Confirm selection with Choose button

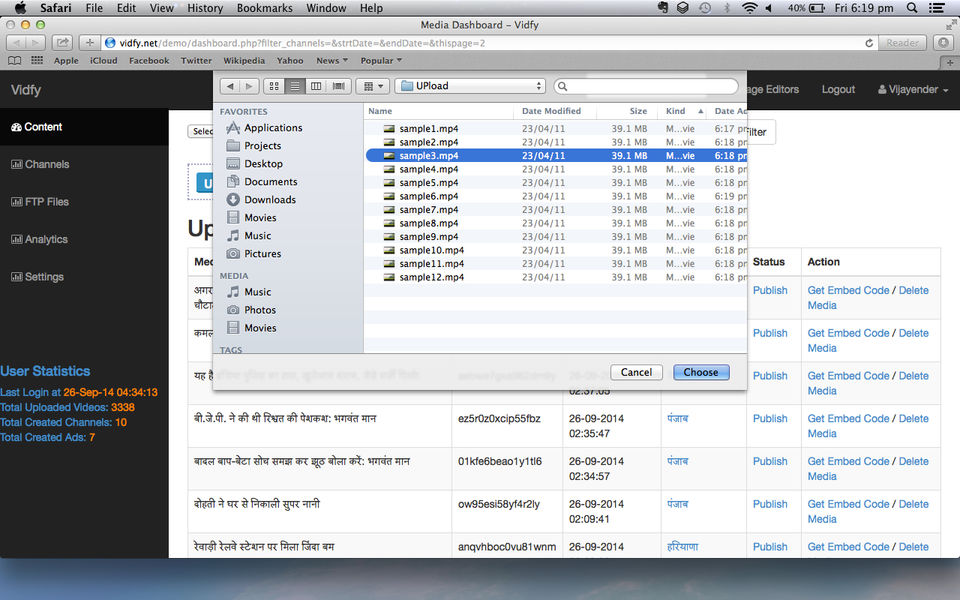[x=701, y=372]
